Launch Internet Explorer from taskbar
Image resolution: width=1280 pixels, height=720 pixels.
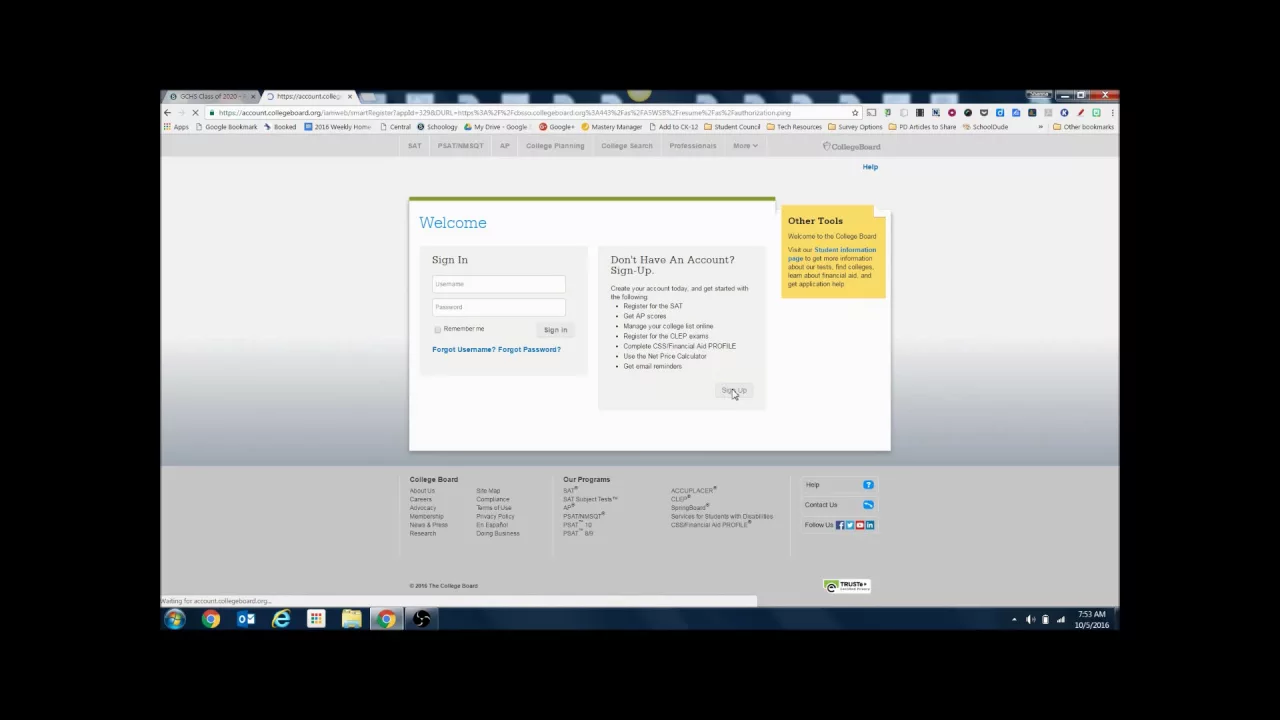pos(281,620)
